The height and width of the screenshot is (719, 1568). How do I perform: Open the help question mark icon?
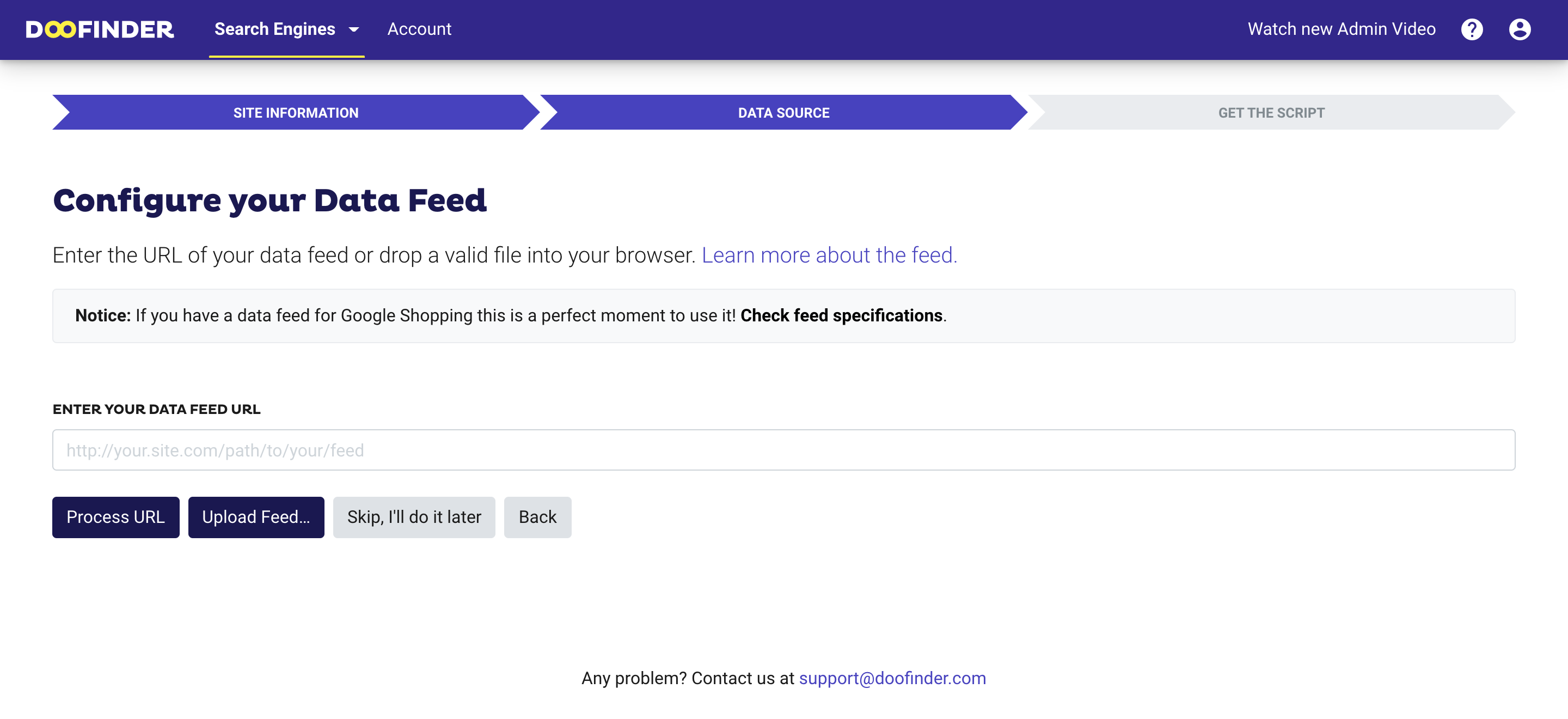[x=1472, y=29]
